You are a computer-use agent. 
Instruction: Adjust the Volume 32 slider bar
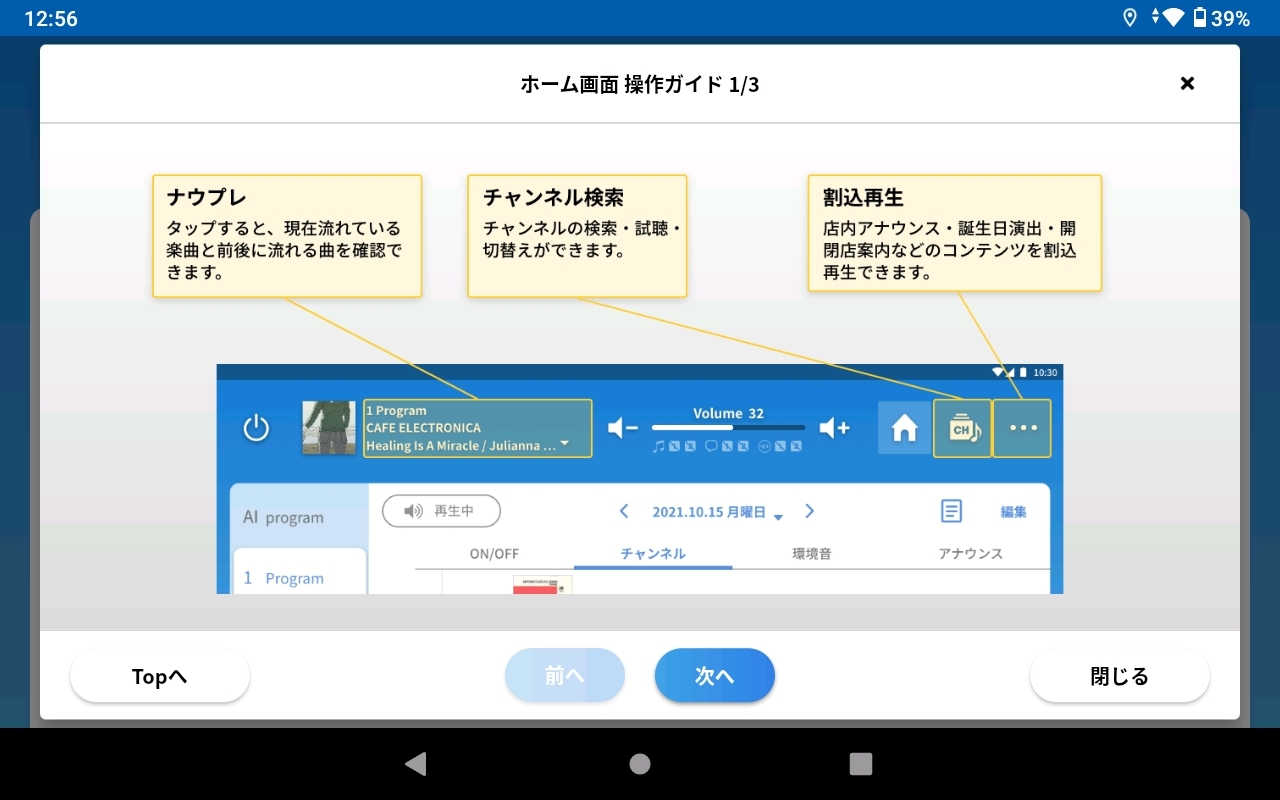tap(728, 428)
